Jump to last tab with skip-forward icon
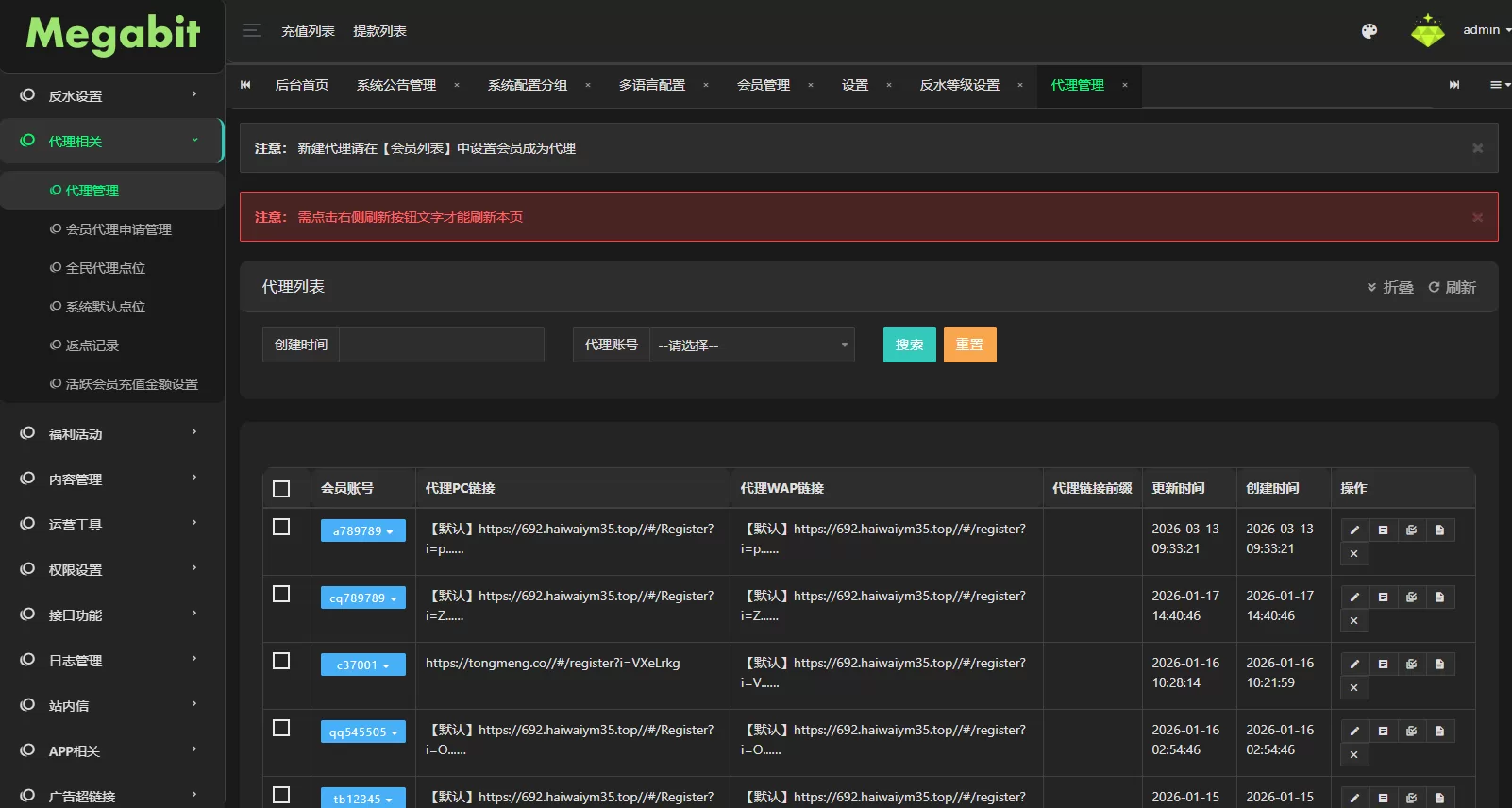This screenshot has width=1512, height=808. point(1454,85)
